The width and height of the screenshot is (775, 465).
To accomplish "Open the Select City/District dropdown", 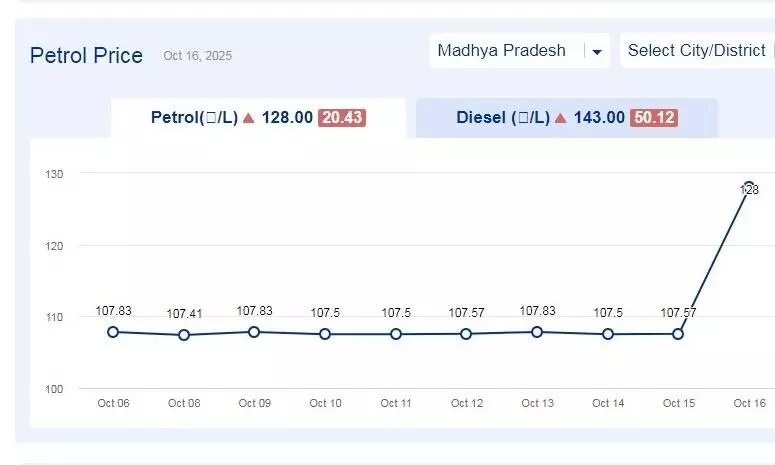I will 696,51.
